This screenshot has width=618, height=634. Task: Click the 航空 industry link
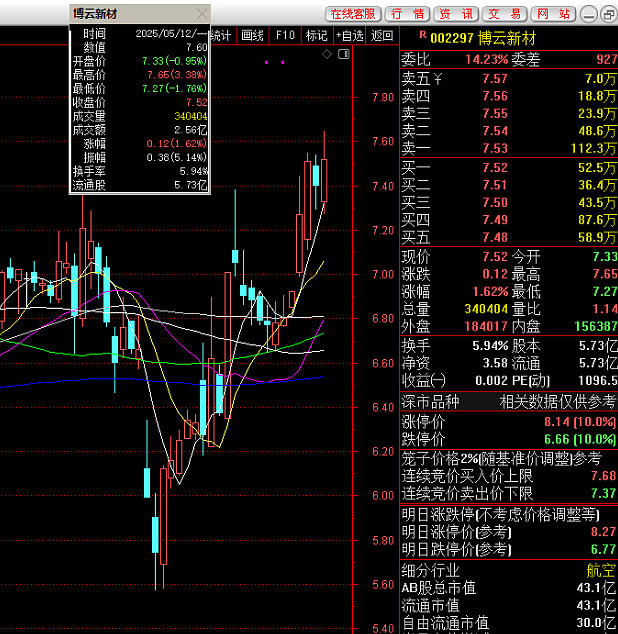pyautogui.click(x=602, y=569)
